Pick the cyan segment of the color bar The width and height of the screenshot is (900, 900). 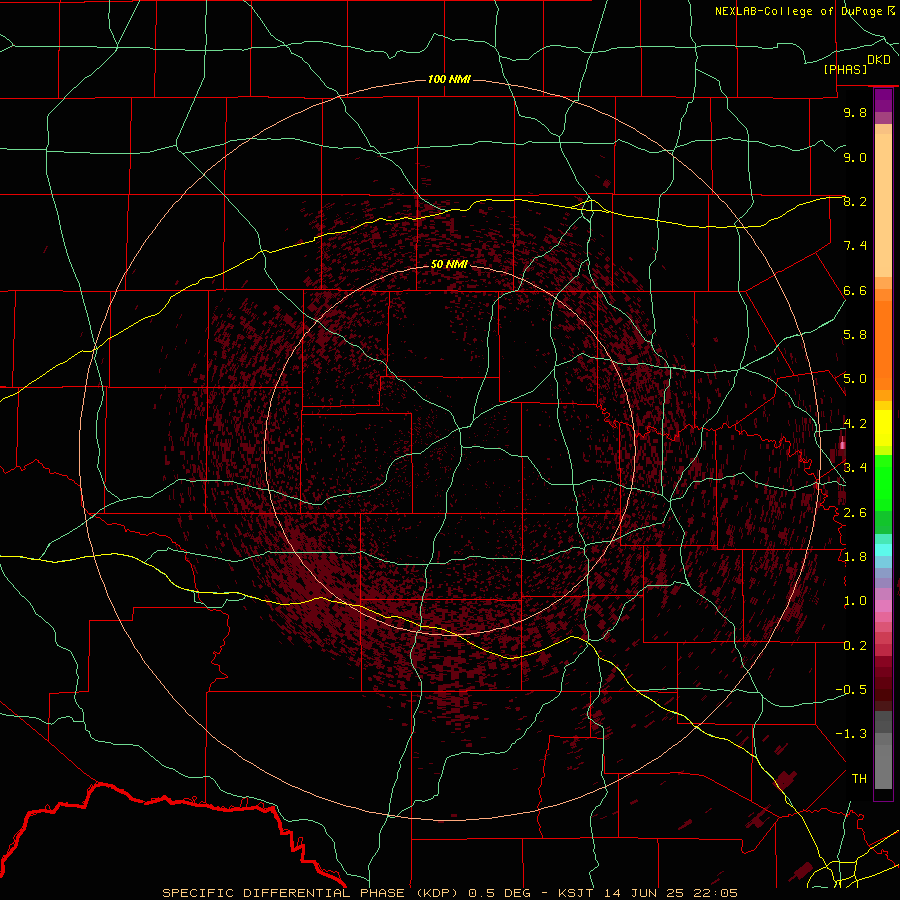[883, 550]
